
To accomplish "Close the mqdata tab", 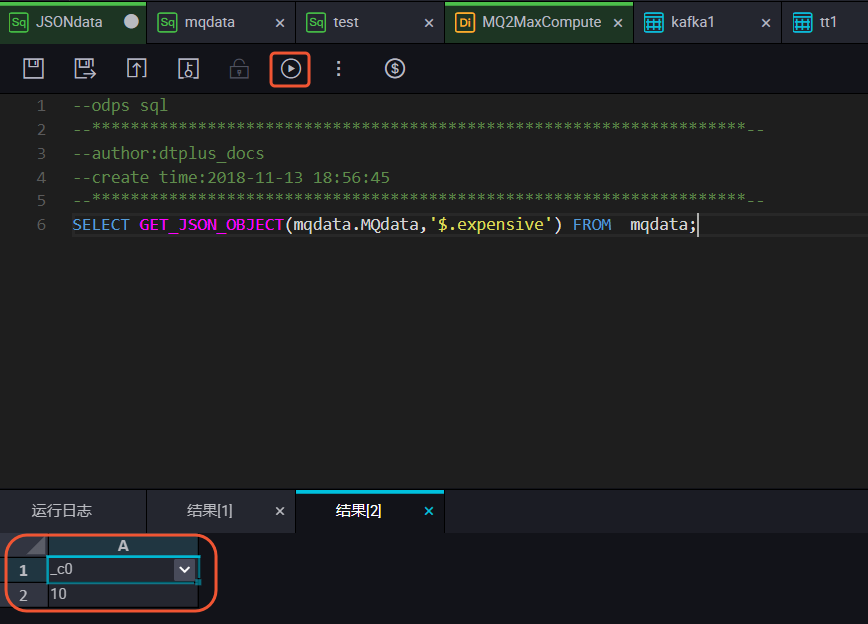I will pos(280,23).
